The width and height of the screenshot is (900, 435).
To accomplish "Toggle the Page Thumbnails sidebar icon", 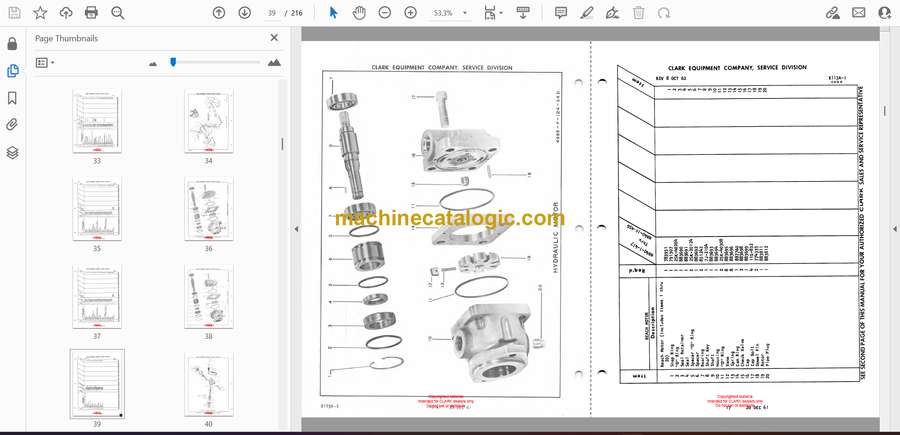I will [13, 71].
